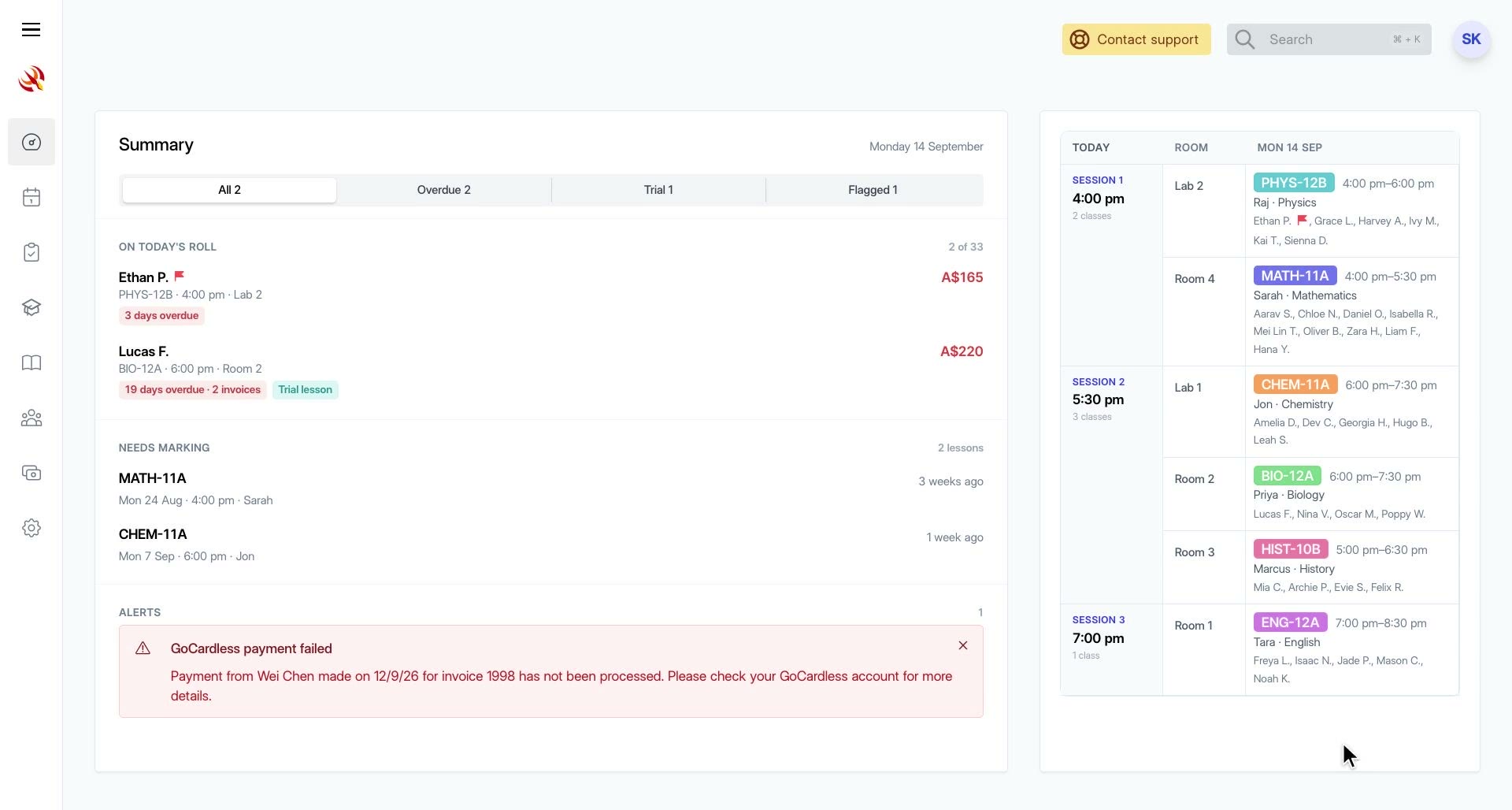1512x810 pixels.
Task: Click the lifebuoy support icon
Action: click(x=1080, y=39)
